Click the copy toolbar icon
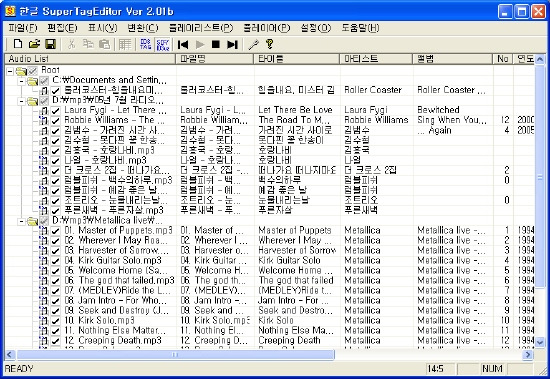Viewport: 550px width, 379px height. 88,44
